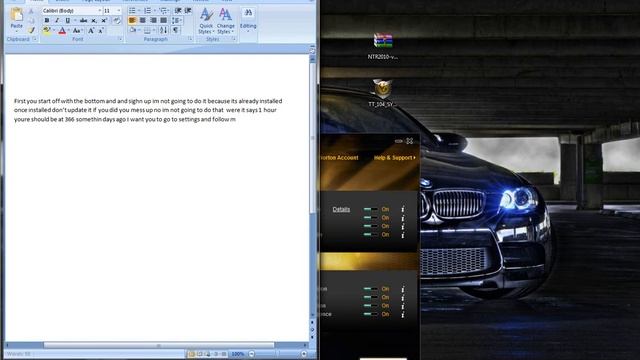640x360 pixels.
Task: Toggle Bold formatting
Action: pyautogui.click(x=47, y=20)
